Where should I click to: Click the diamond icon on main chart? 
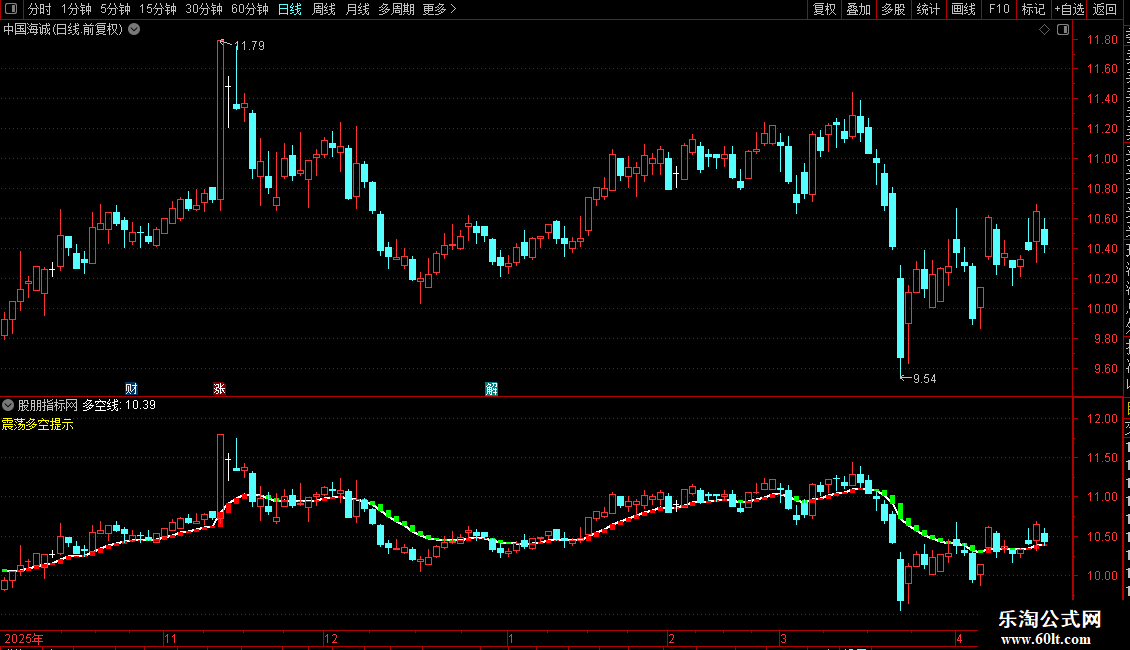pos(1044,30)
